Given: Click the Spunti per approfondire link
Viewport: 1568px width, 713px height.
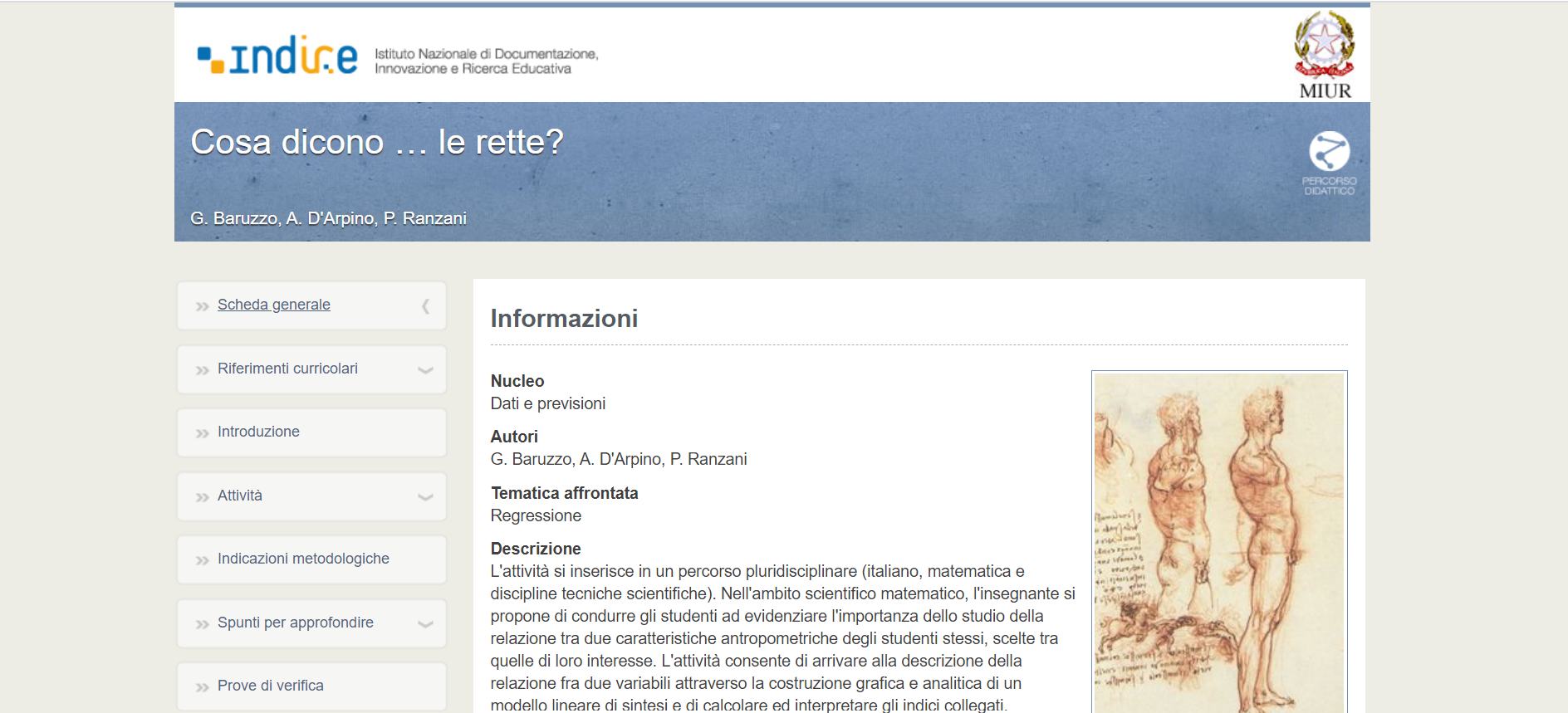Looking at the screenshot, I should [296, 623].
